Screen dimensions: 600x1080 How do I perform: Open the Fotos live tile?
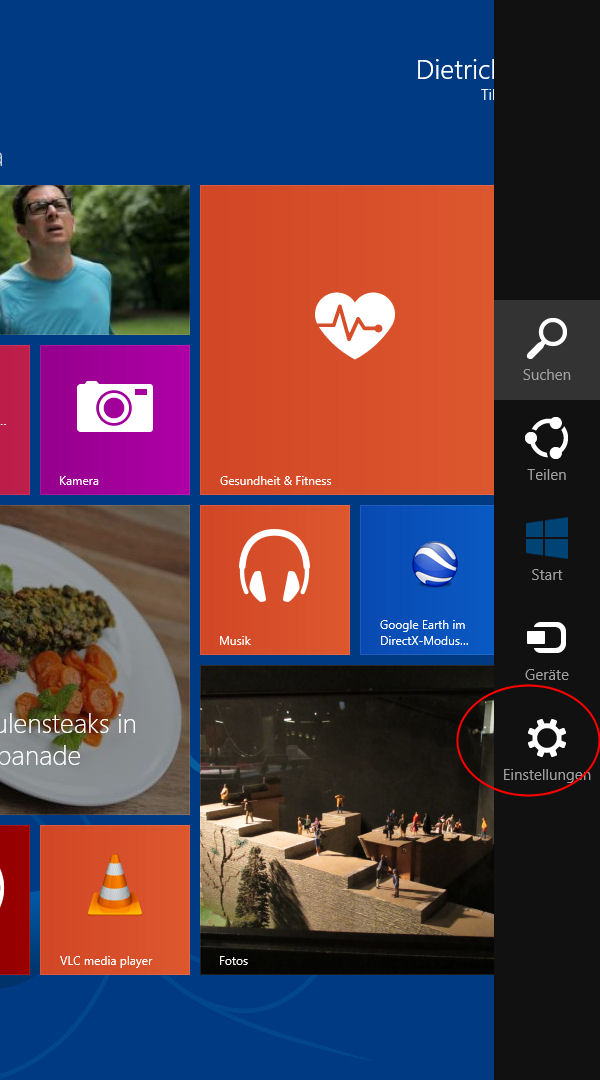click(x=347, y=820)
